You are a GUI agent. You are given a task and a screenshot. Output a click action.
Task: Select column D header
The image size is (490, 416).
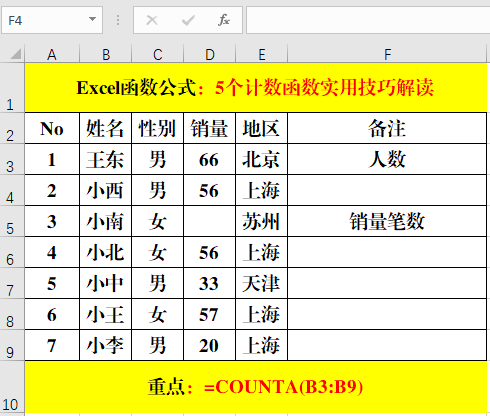(x=210, y=54)
